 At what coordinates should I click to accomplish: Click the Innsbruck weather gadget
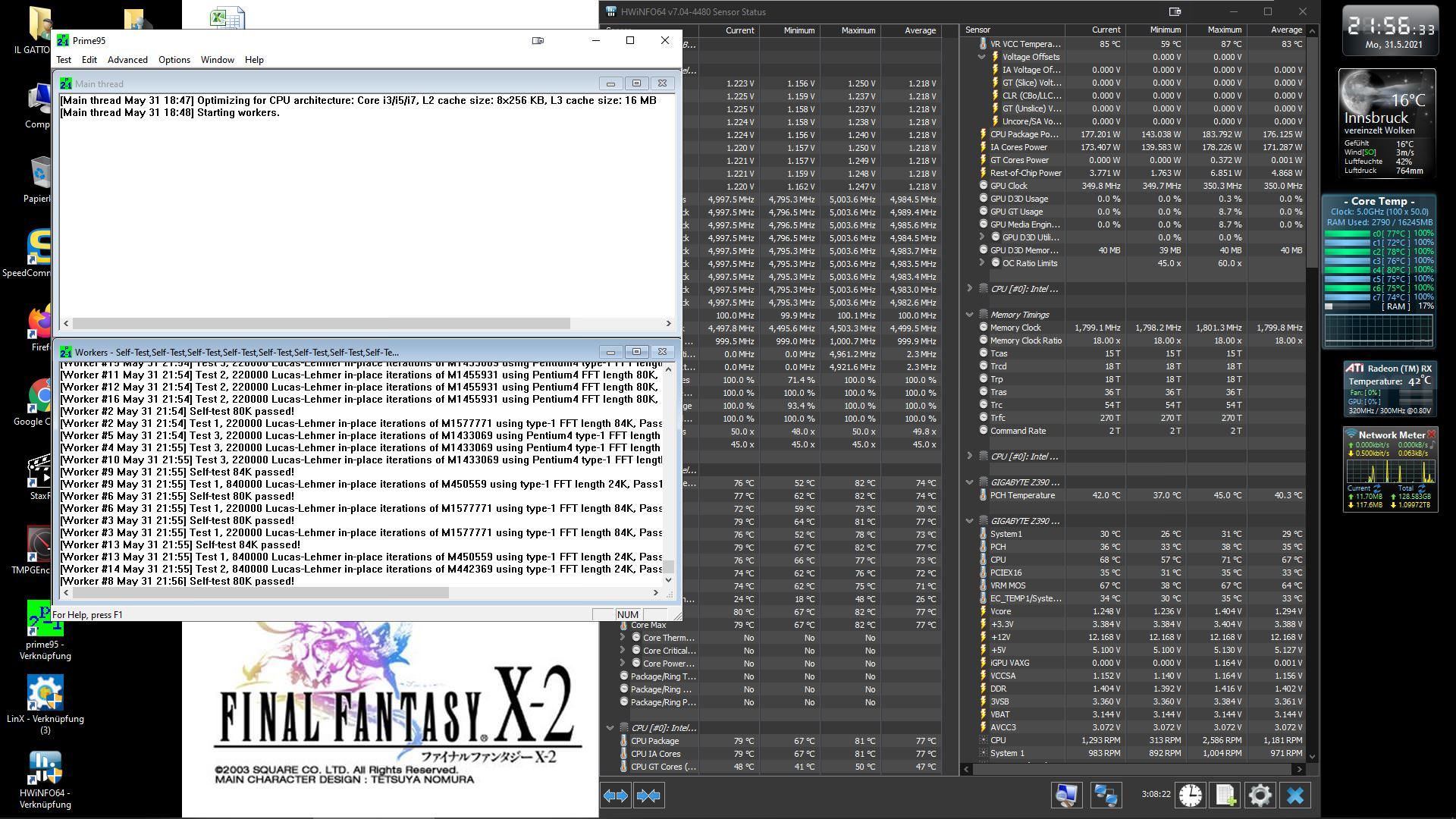click(x=1387, y=124)
